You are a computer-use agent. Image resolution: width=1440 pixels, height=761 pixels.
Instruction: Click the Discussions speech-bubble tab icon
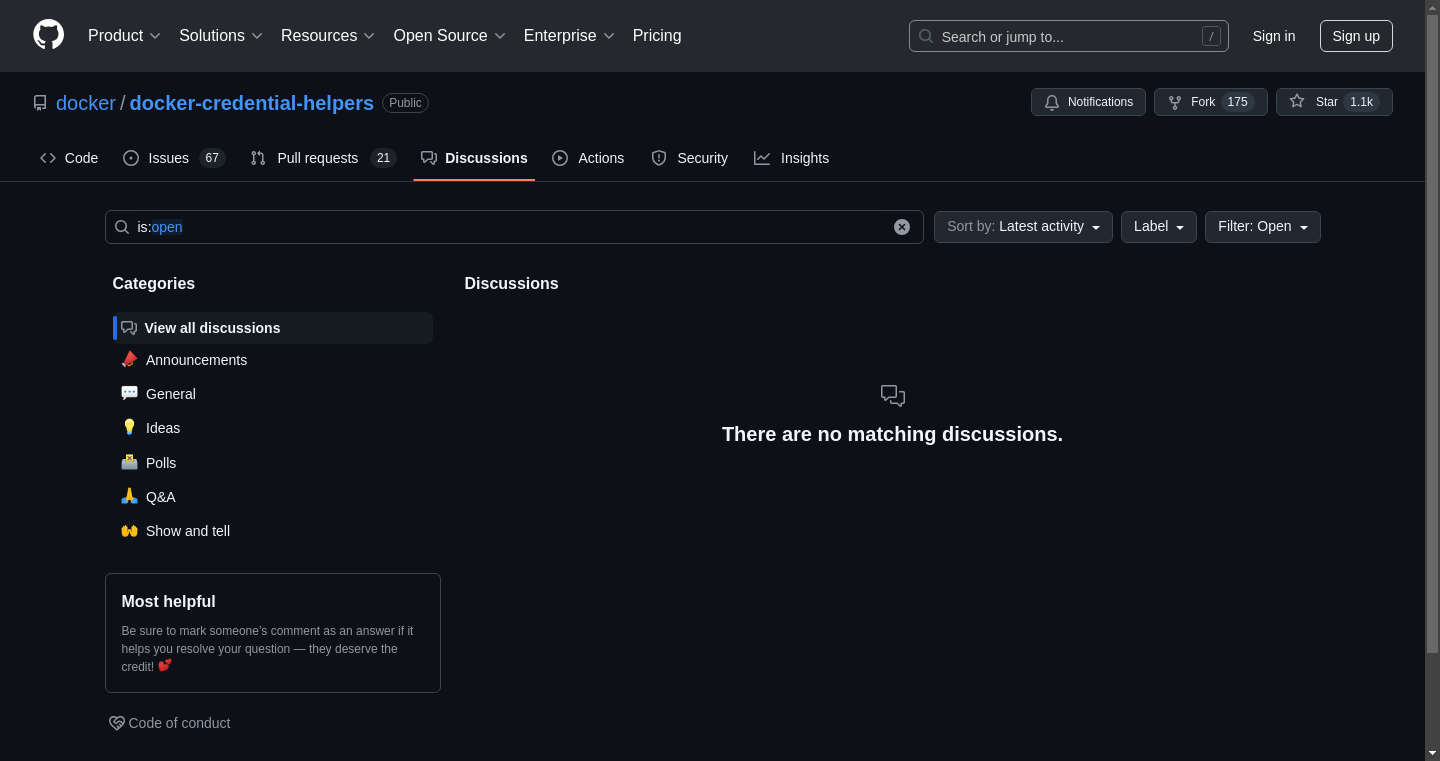429,158
